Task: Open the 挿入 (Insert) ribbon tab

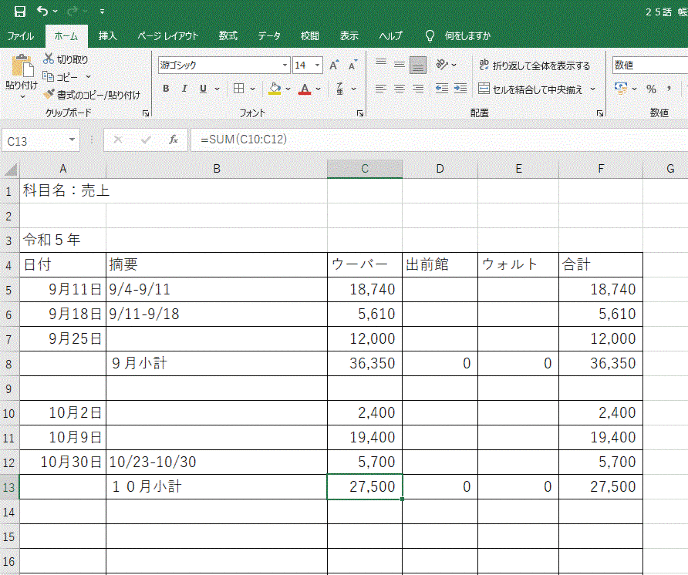Action: 108,36
